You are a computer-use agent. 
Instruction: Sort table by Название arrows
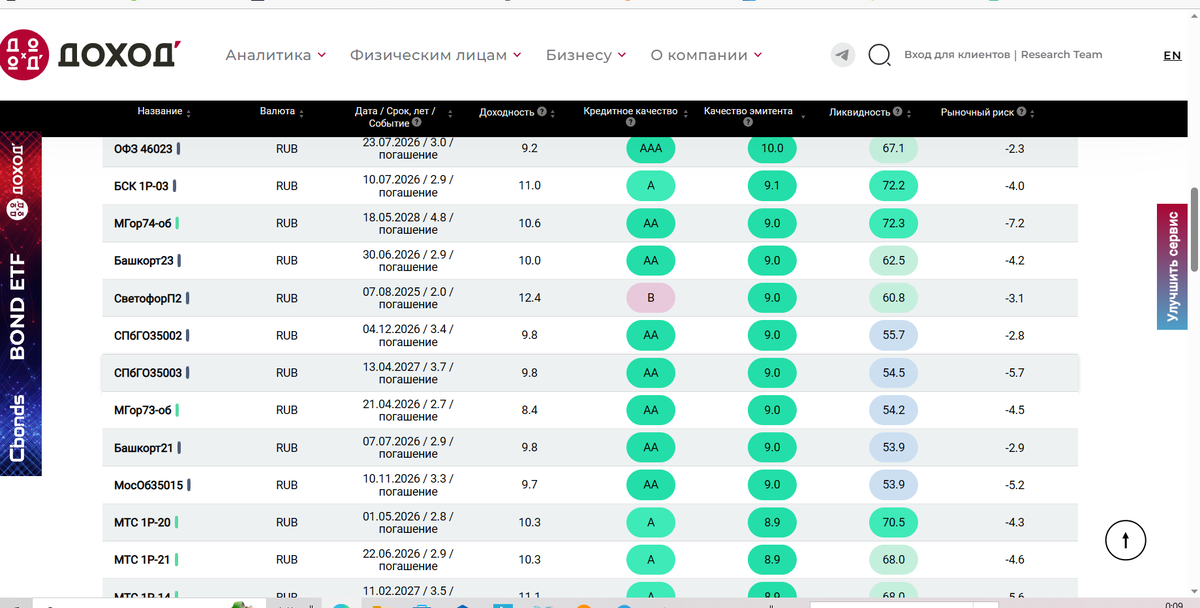(188, 113)
